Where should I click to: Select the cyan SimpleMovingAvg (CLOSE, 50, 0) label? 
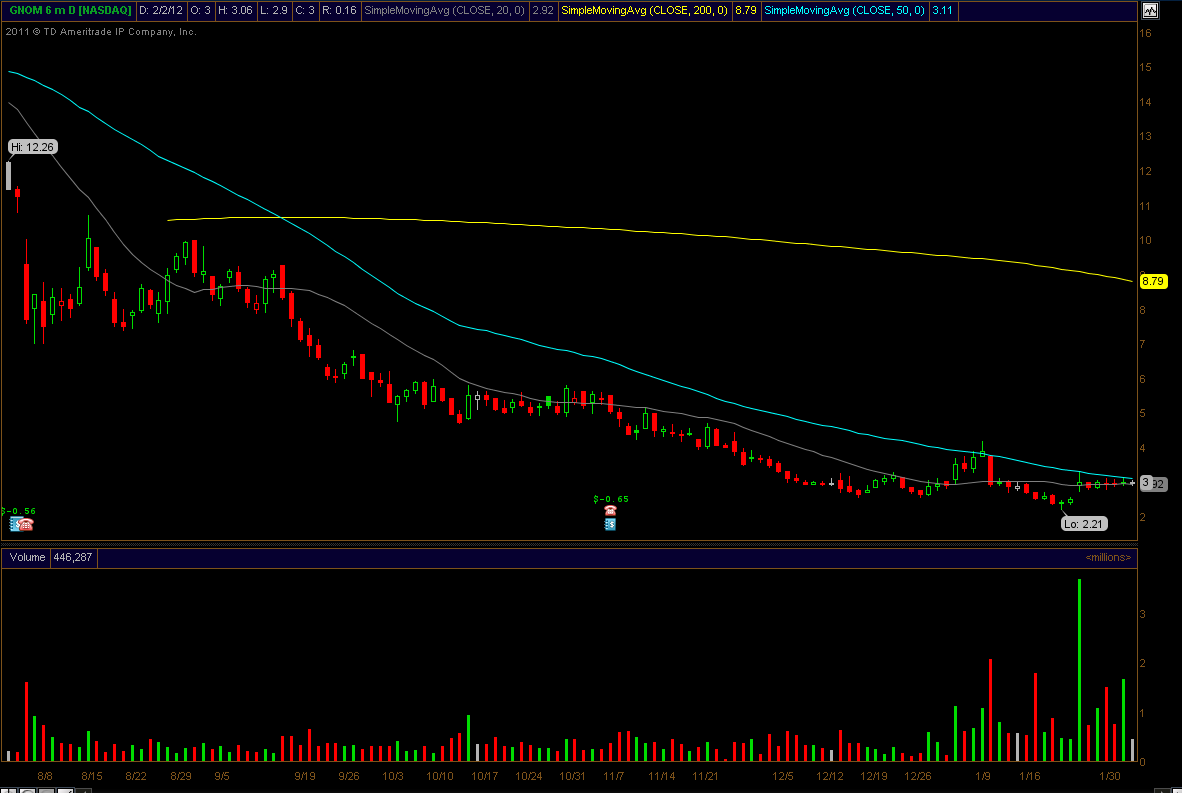[844, 10]
